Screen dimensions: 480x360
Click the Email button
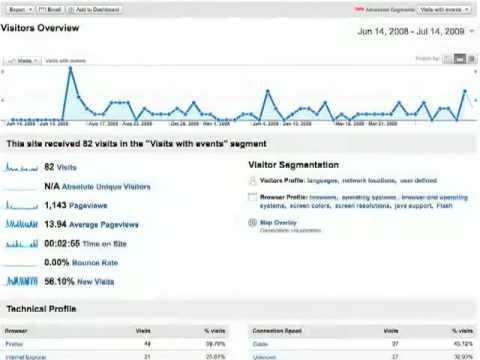(x=50, y=10)
